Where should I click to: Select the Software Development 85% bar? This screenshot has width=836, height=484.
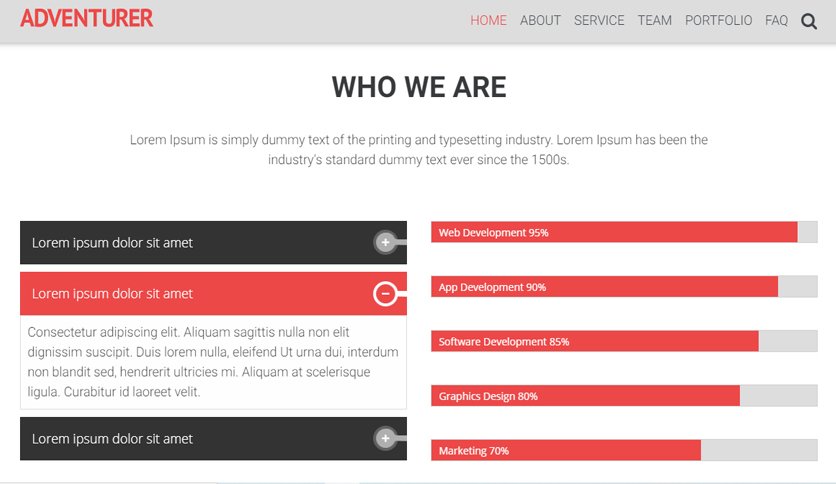pyautogui.click(x=624, y=341)
